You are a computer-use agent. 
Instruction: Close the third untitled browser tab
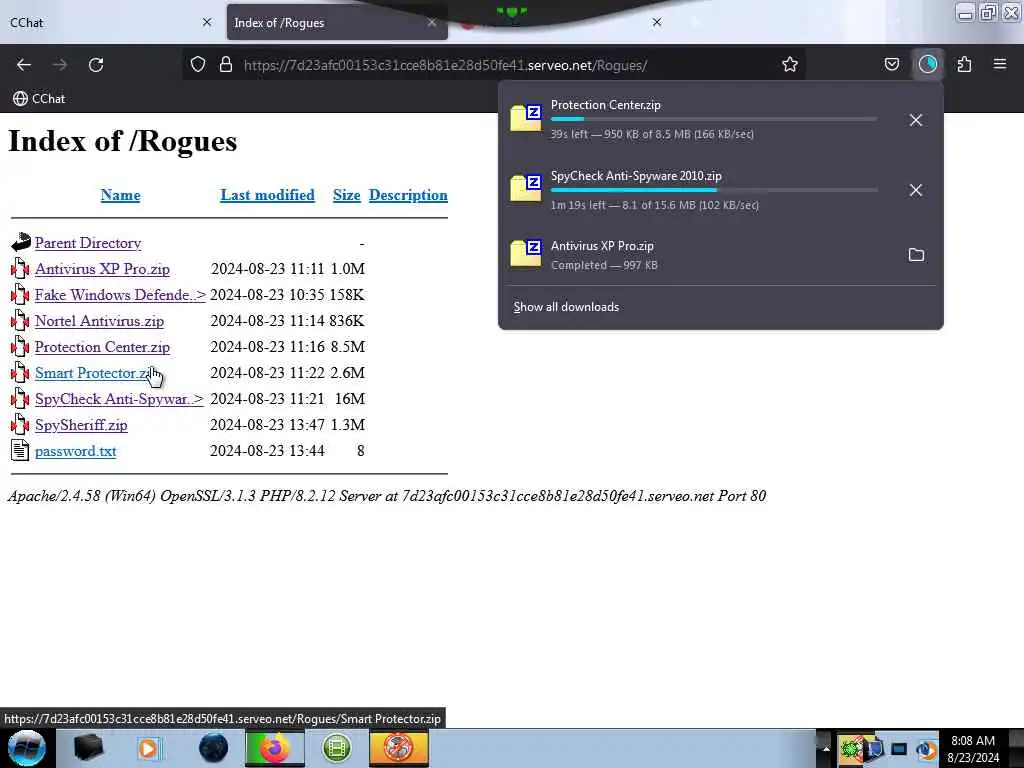pyautogui.click(x=657, y=22)
